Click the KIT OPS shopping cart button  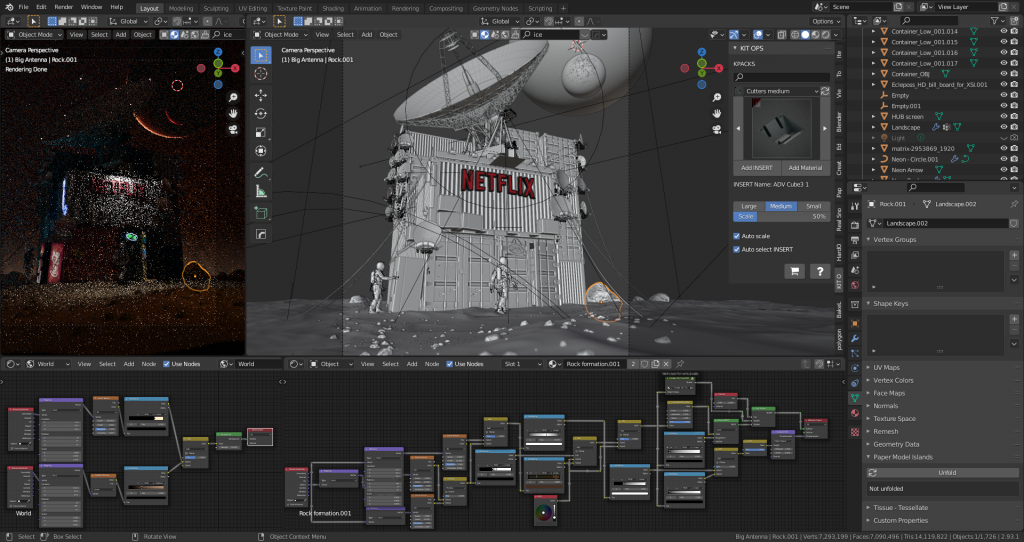pos(795,272)
